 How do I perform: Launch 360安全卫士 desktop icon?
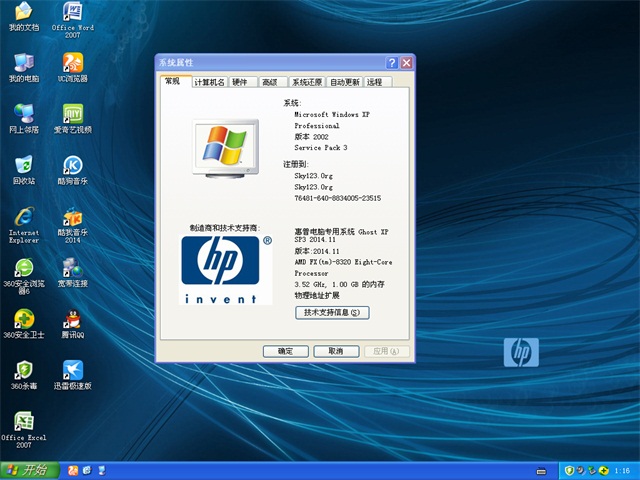(23, 320)
